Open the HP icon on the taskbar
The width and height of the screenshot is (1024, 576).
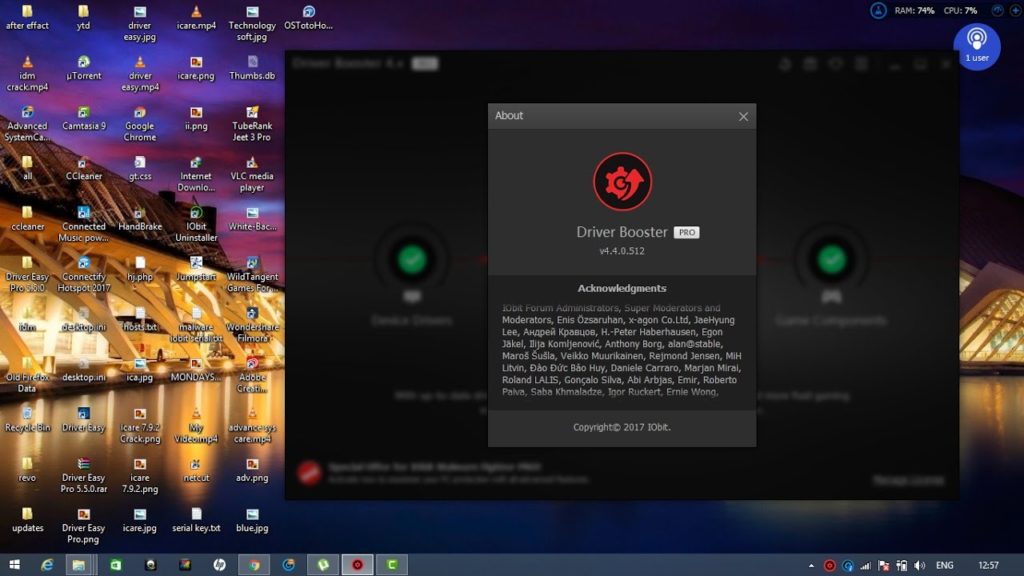tap(219, 565)
